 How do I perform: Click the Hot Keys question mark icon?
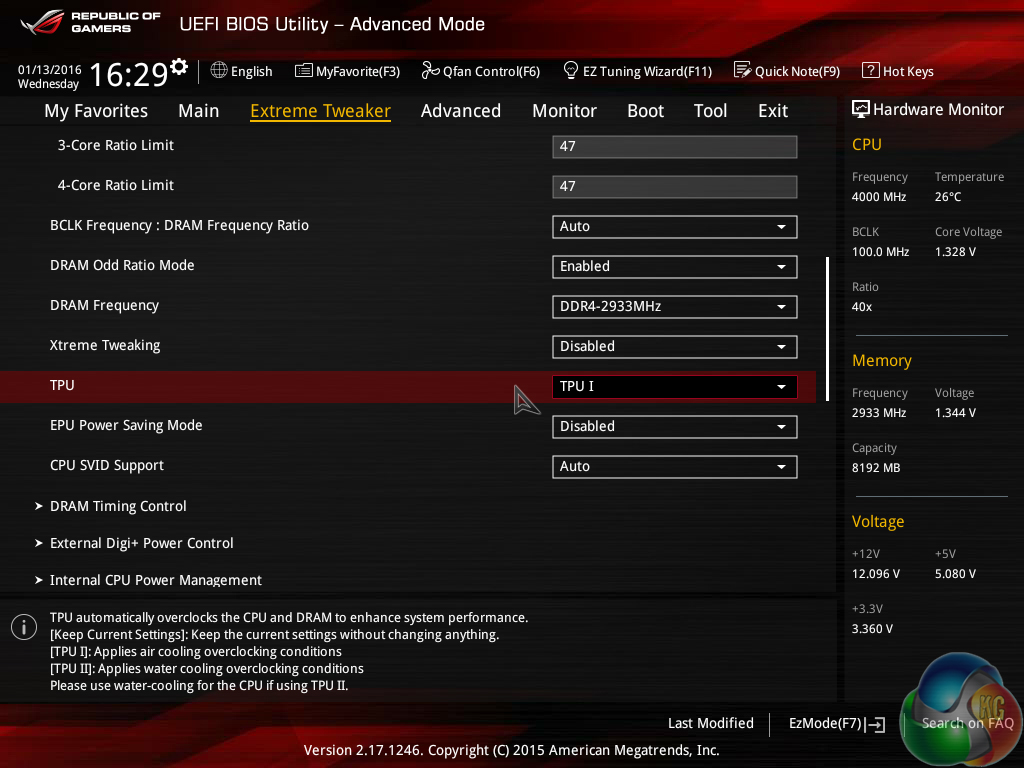point(871,70)
